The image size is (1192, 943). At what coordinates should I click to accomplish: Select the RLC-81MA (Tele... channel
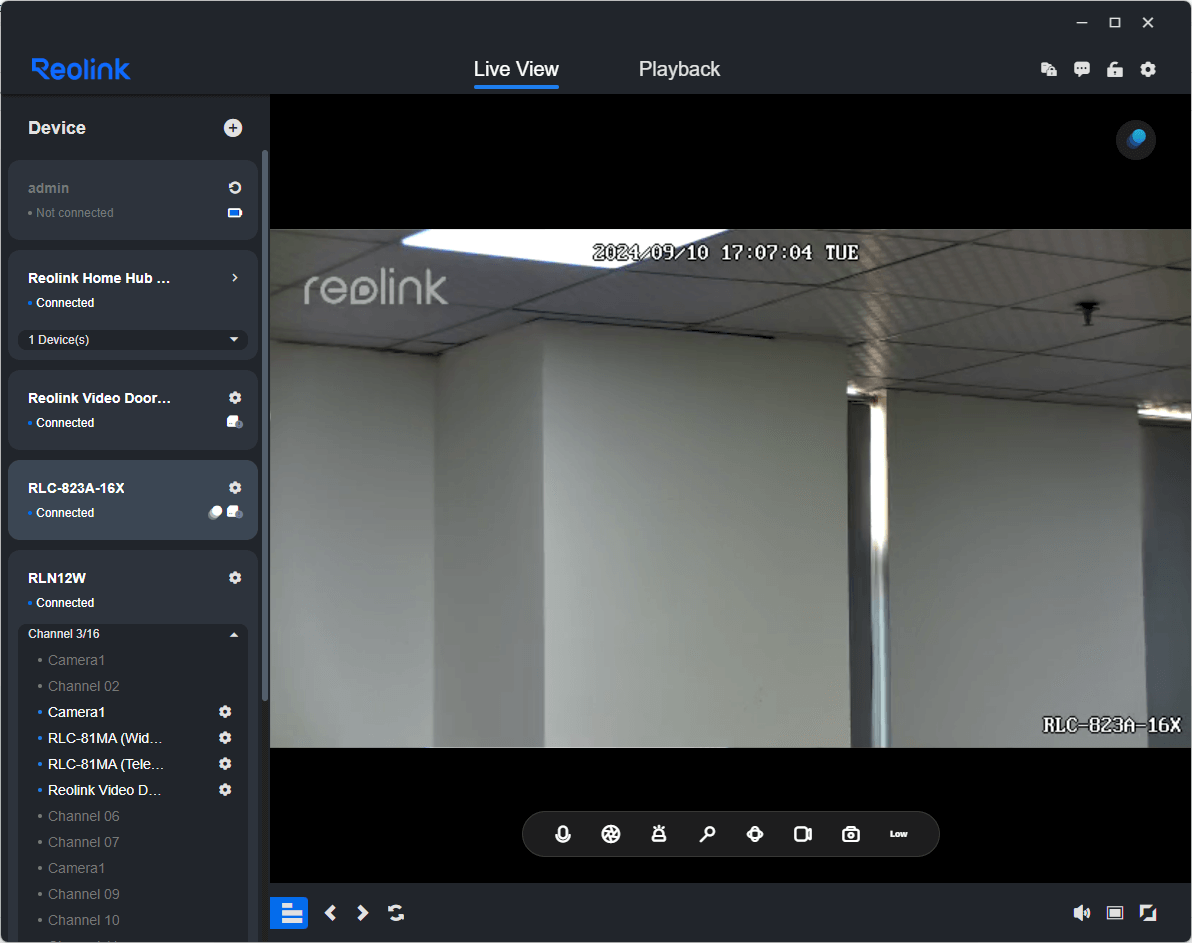[106, 764]
